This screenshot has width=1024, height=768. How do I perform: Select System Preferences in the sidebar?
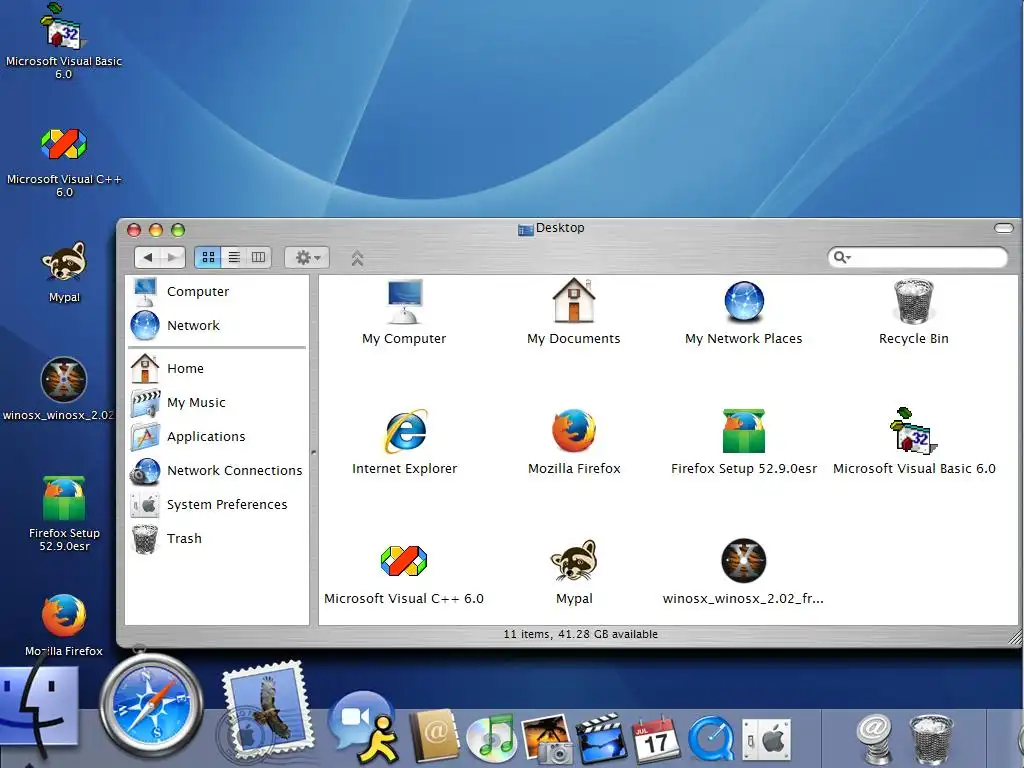[x=217, y=504]
